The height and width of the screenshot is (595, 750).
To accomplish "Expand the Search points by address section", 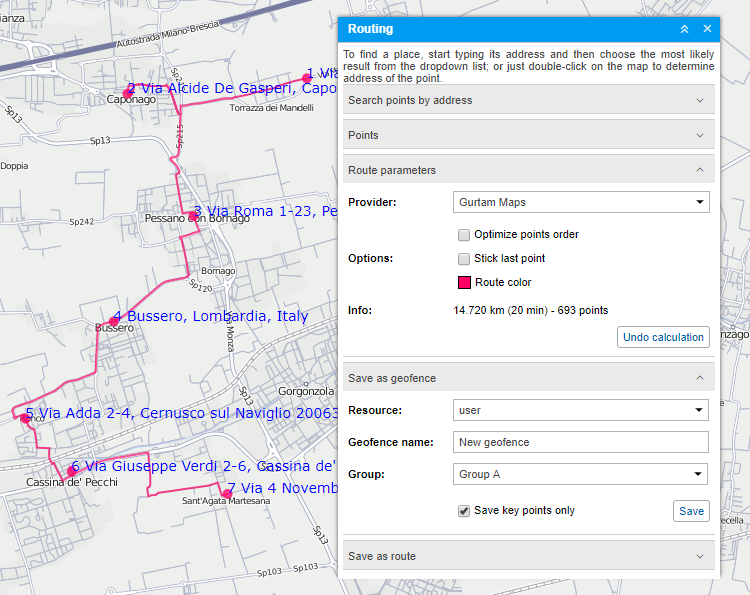I will [528, 100].
